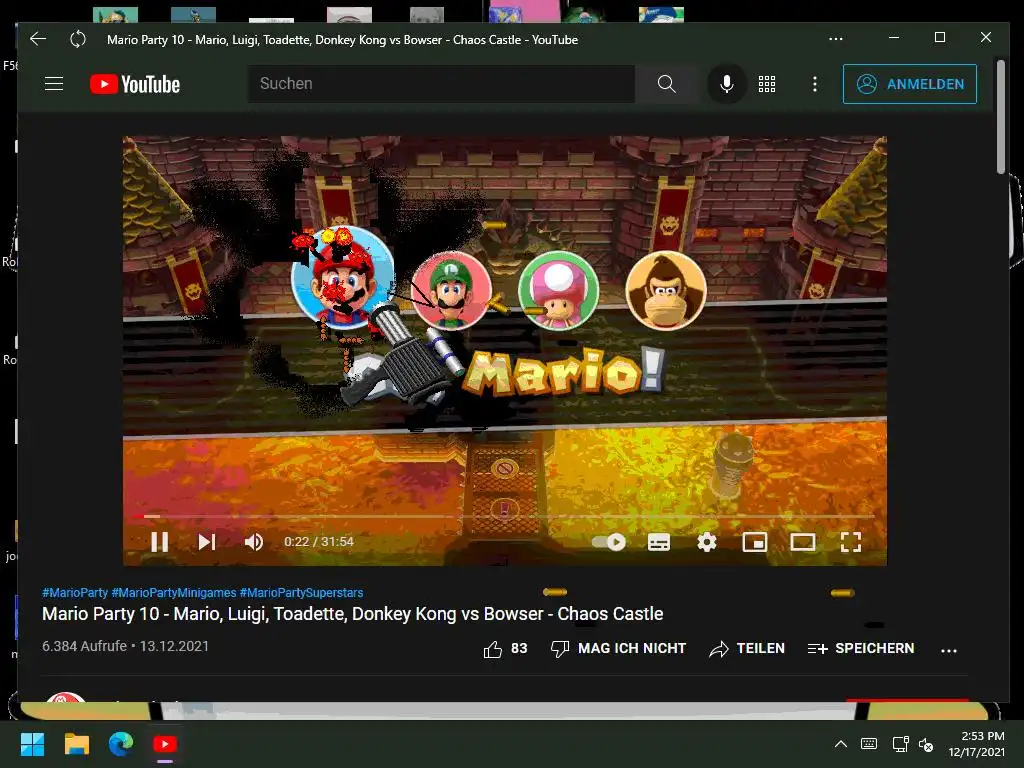Open the network tray icon

(900, 744)
